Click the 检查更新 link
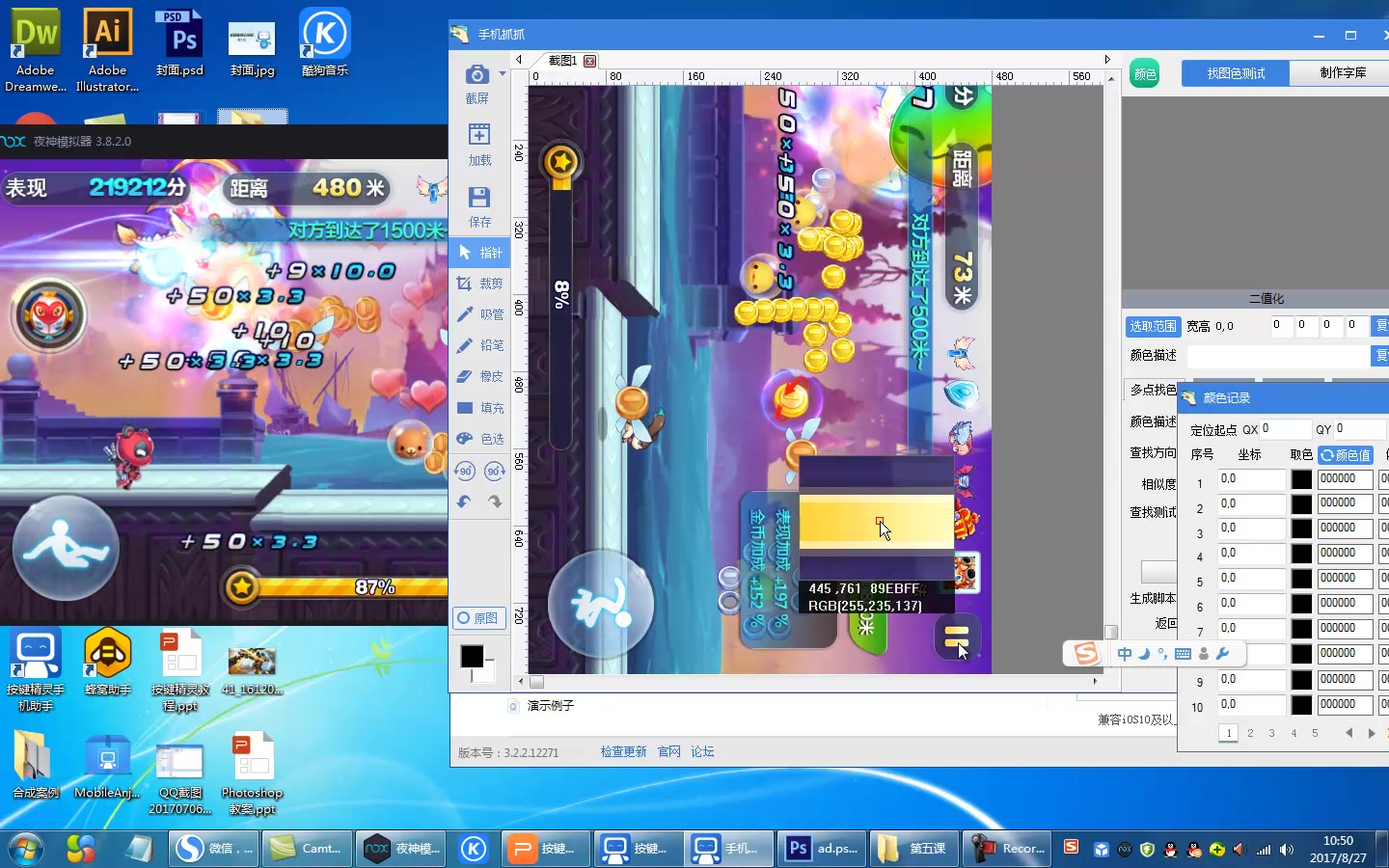1389x868 pixels. [623, 752]
